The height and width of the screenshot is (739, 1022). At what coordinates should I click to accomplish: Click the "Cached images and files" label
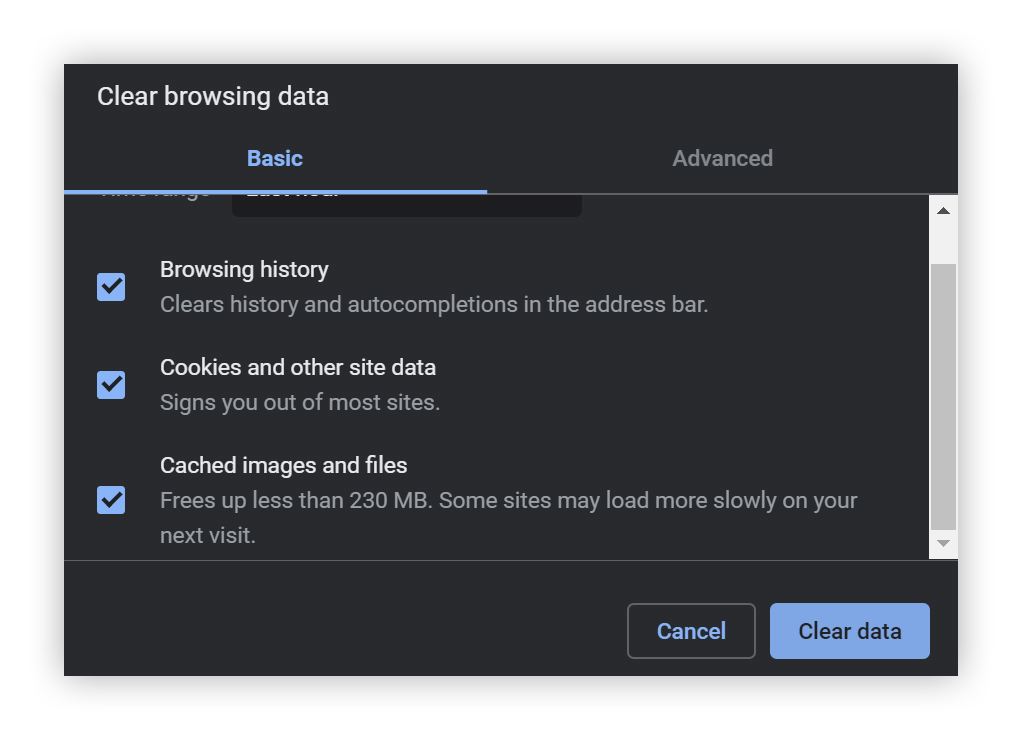click(284, 465)
